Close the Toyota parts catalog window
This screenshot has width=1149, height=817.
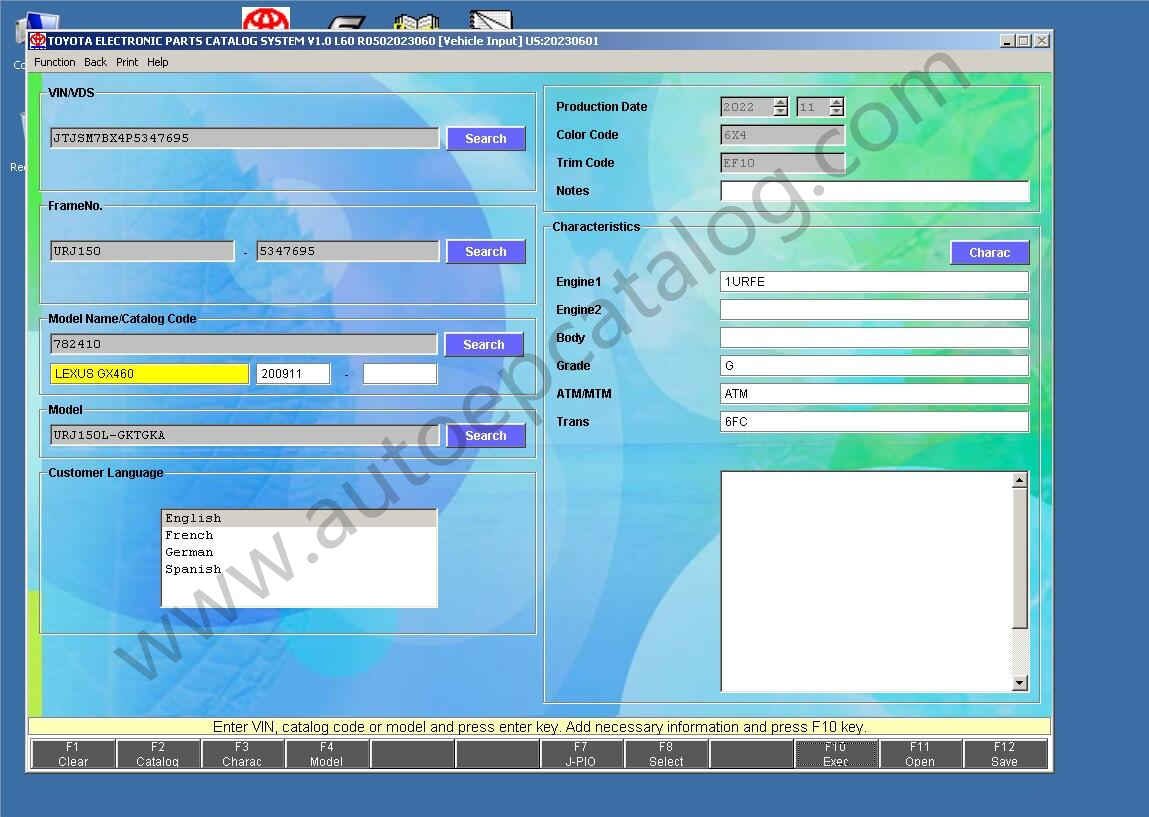click(x=1041, y=41)
